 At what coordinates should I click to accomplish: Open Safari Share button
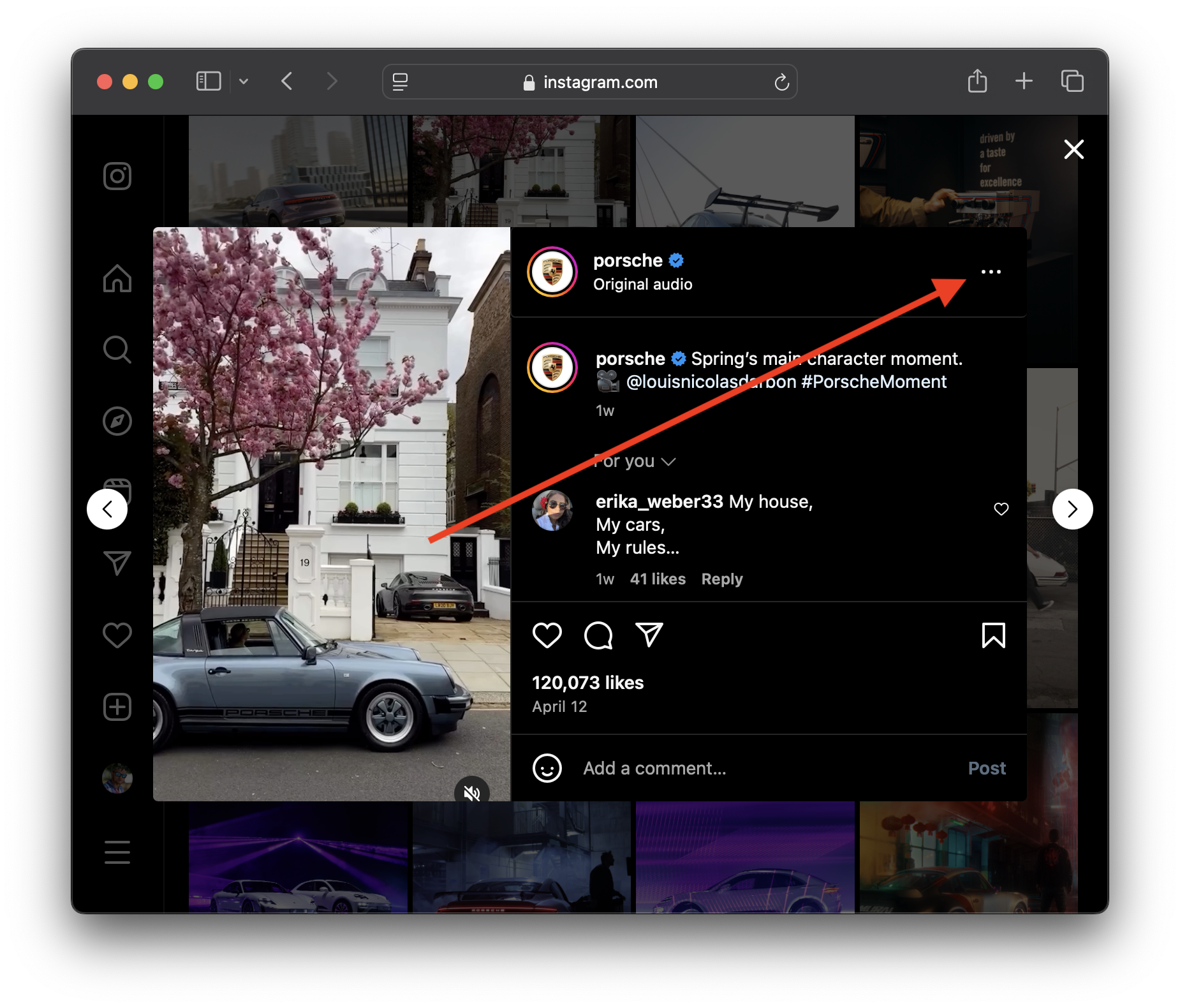point(977,81)
